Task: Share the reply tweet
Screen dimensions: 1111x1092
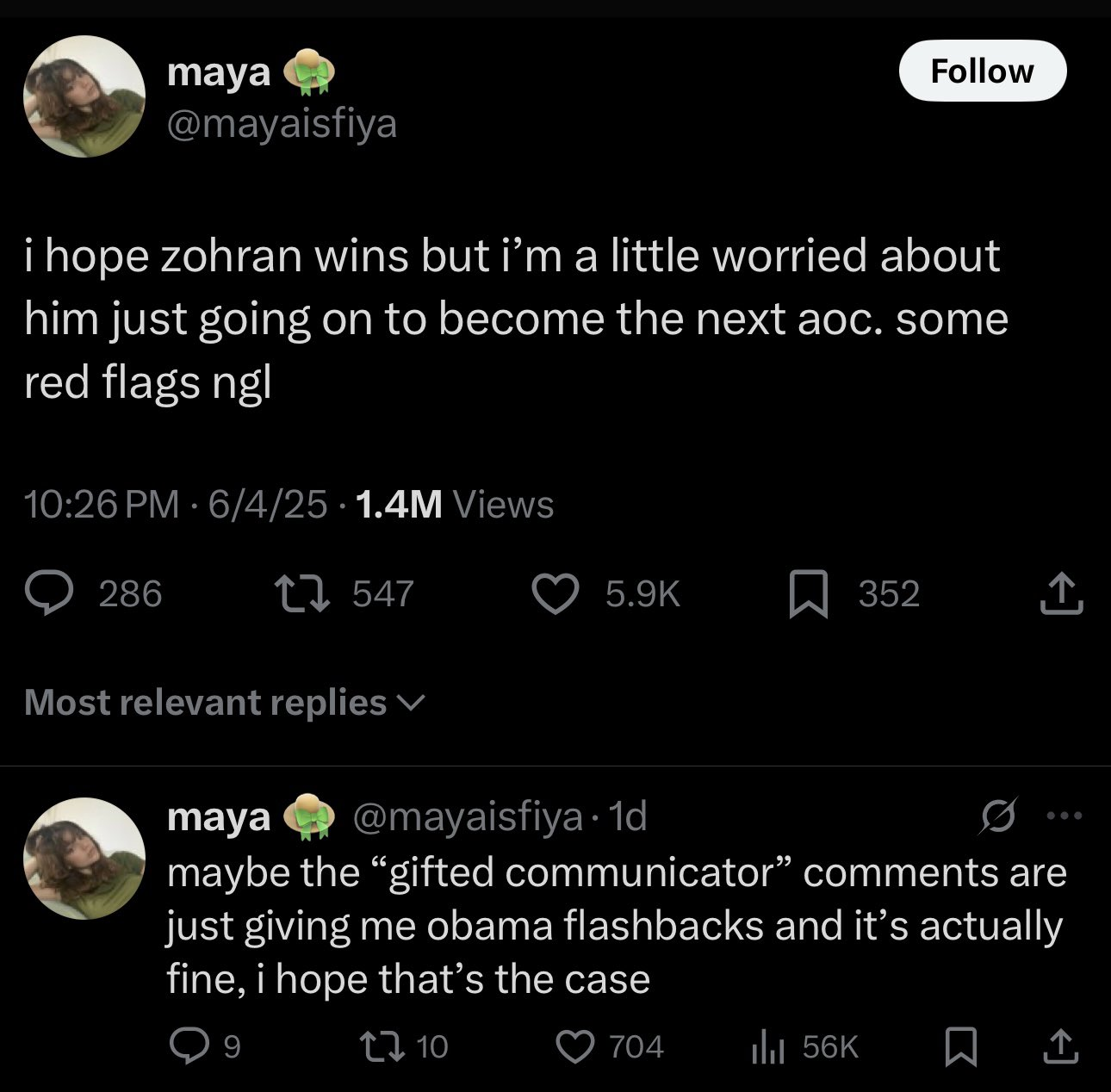Action: 1059,1046
